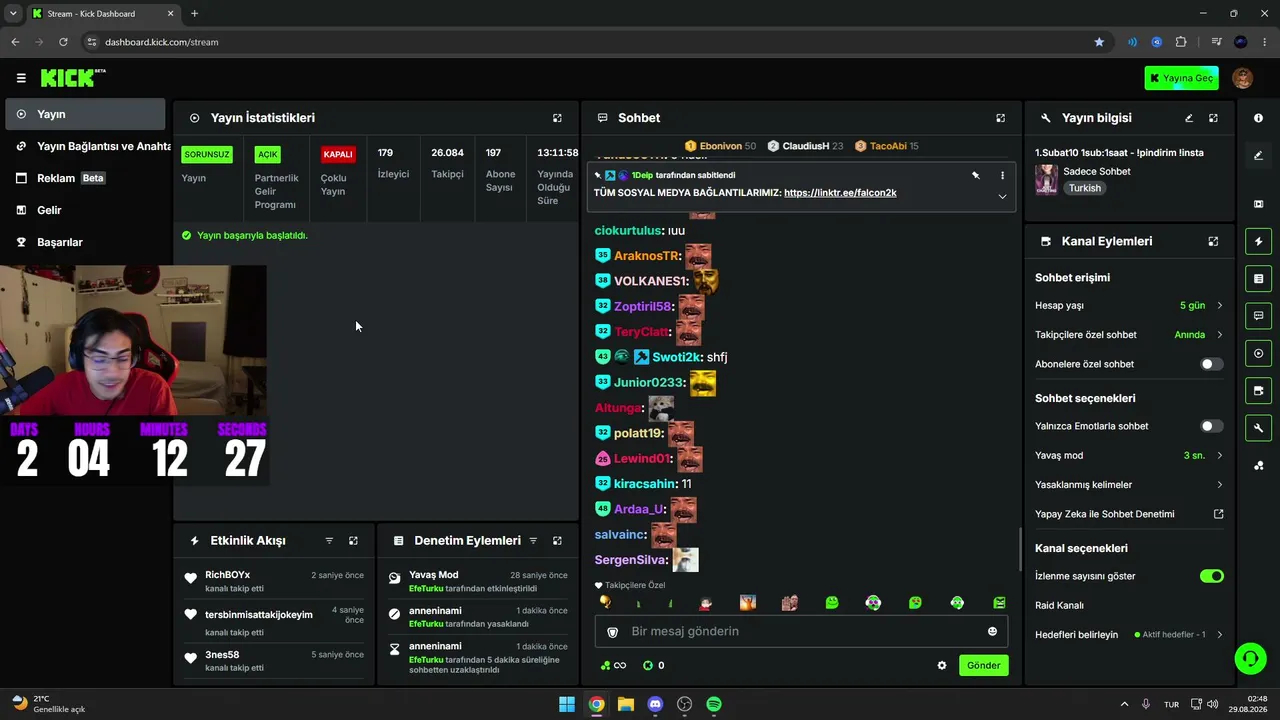Click RichBOYx in the activity feed

[x=227, y=575]
